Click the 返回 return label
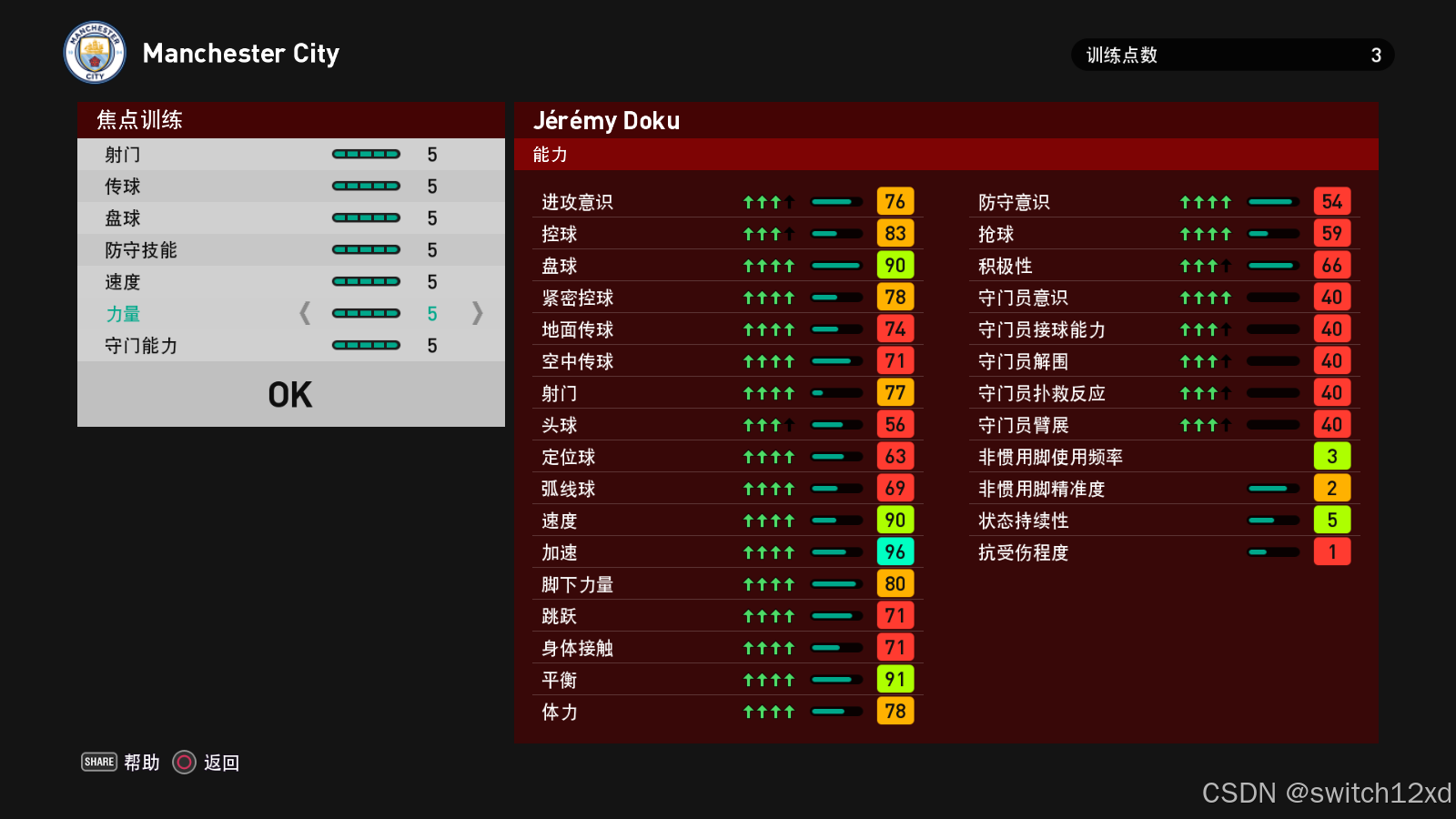Image resolution: width=1456 pixels, height=819 pixels. click(x=221, y=763)
